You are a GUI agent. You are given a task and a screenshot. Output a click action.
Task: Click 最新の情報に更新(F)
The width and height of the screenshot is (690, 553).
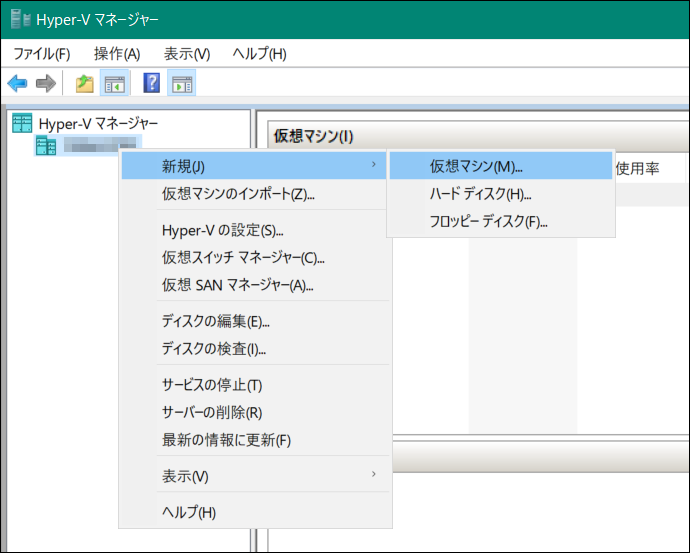[x=254, y=440]
